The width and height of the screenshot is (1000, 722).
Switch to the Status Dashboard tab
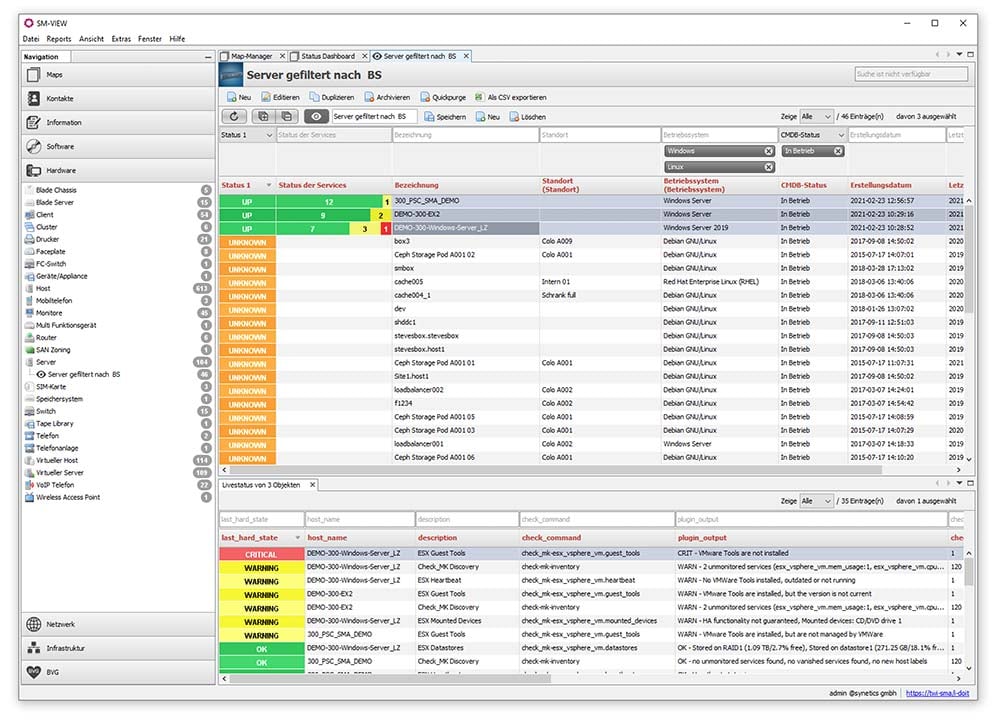click(x=327, y=57)
